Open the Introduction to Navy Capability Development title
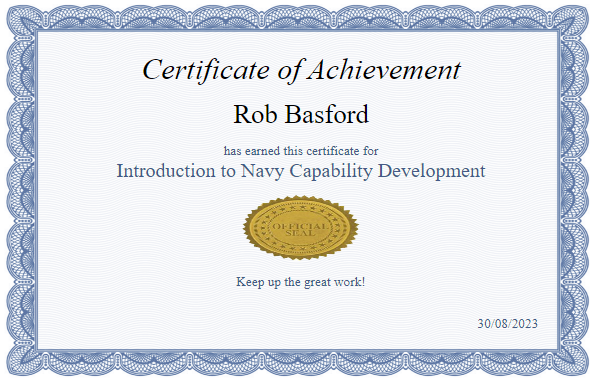 coord(301,171)
